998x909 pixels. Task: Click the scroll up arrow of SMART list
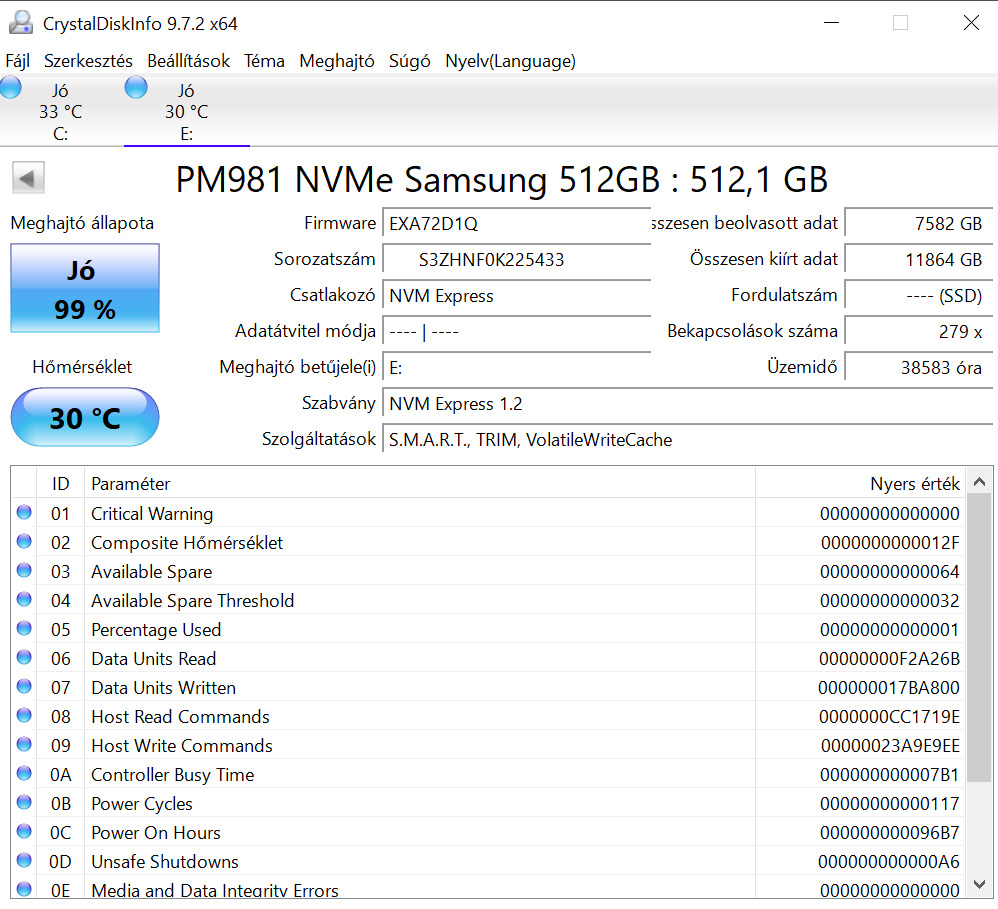pos(980,483)
